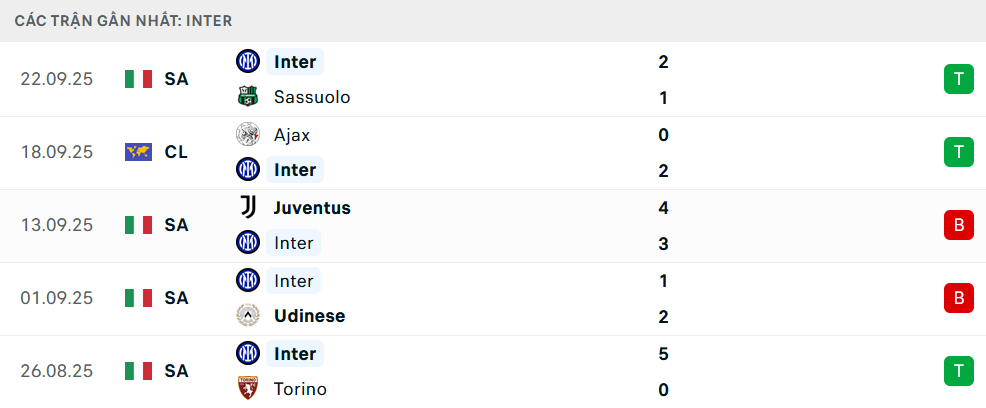Image resolution: width=986 pixels, height=408 pixels.
Task: Click the Ajax club crest icon
Action: point(247,135)
